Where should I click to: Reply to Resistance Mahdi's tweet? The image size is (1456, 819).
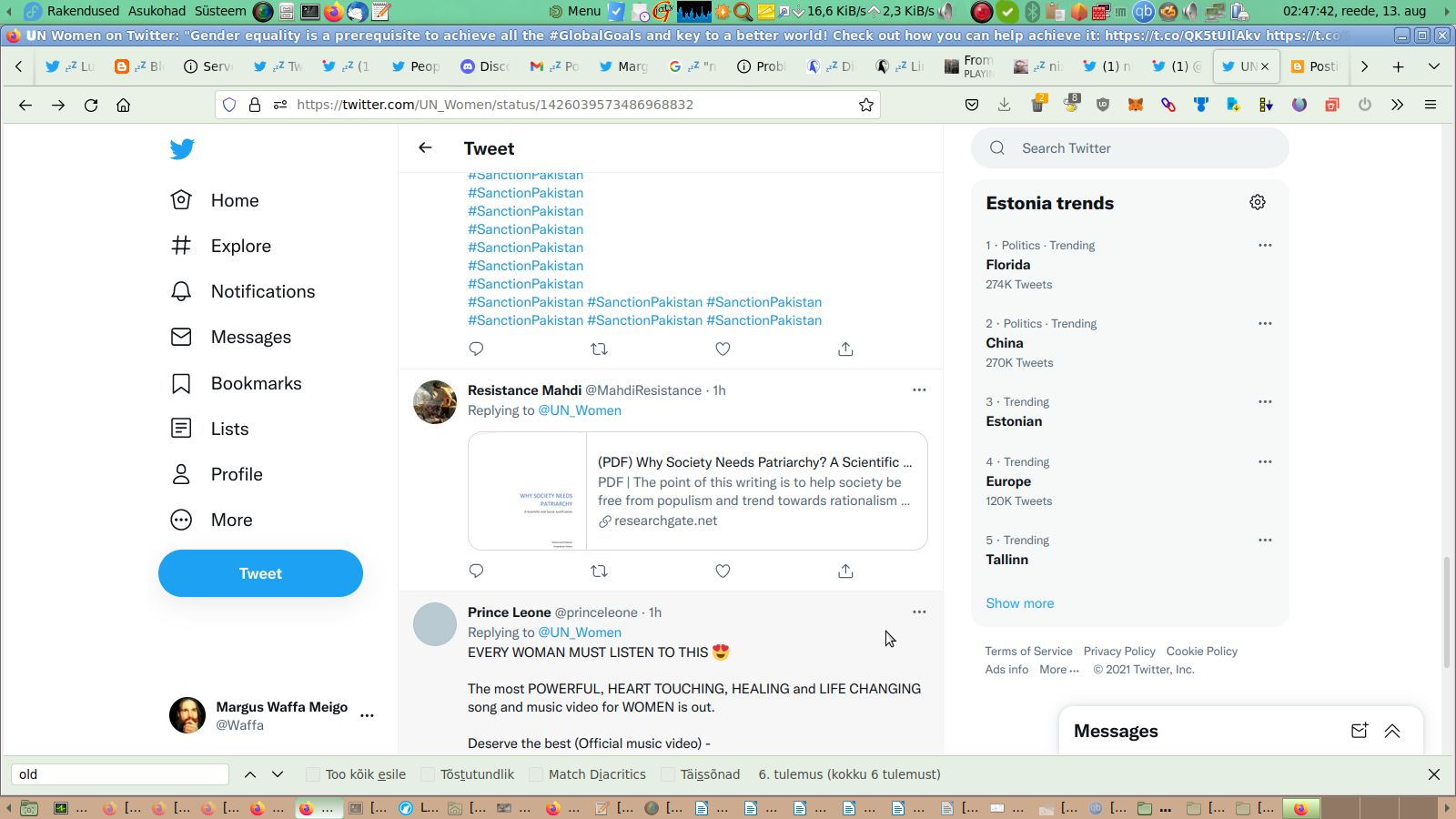point(476,571)
